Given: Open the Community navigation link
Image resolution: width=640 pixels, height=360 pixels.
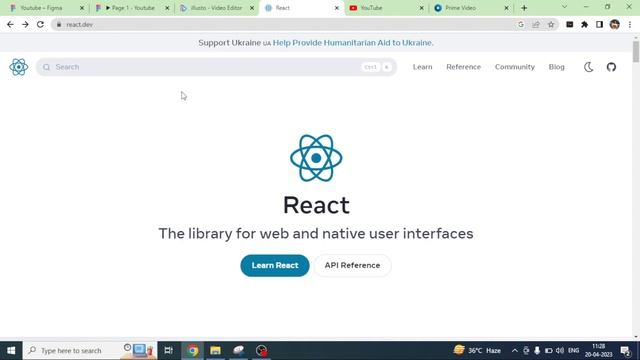Looking at the screenshot, I should pyautogui.click(x=514, y=67).
